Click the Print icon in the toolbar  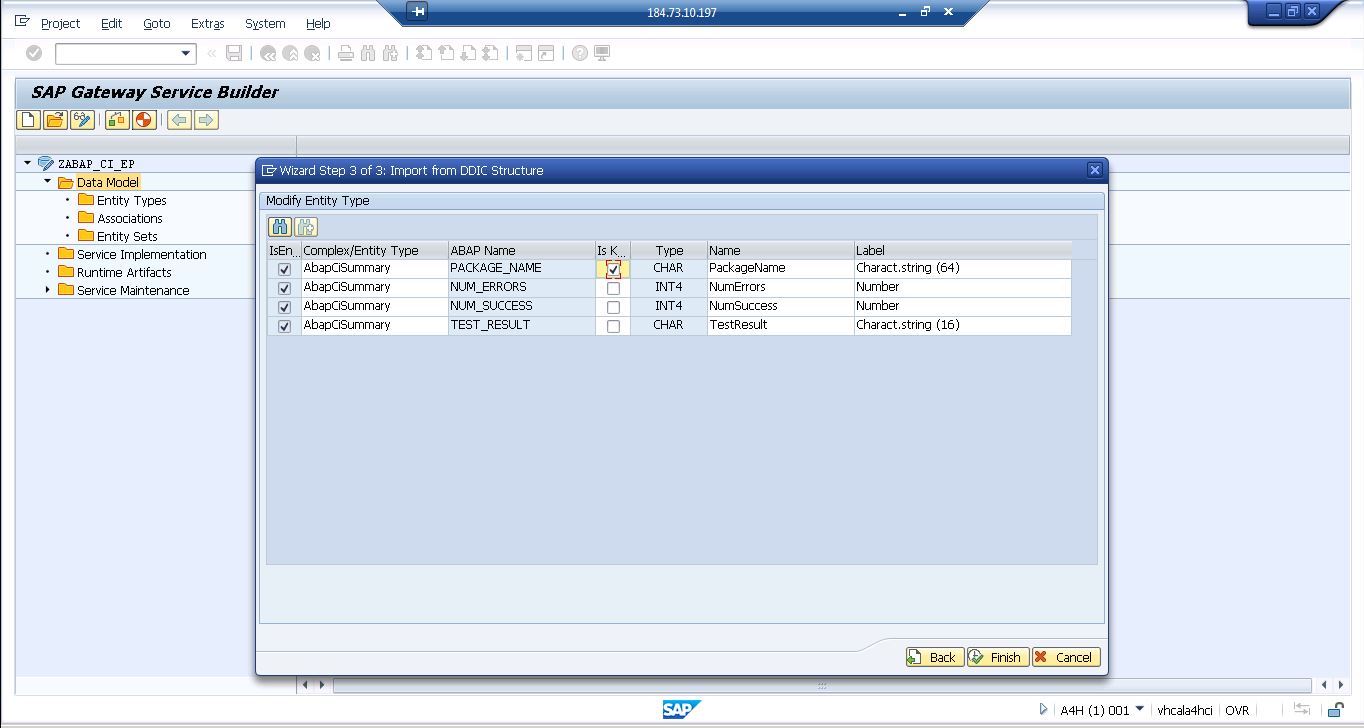345,53
